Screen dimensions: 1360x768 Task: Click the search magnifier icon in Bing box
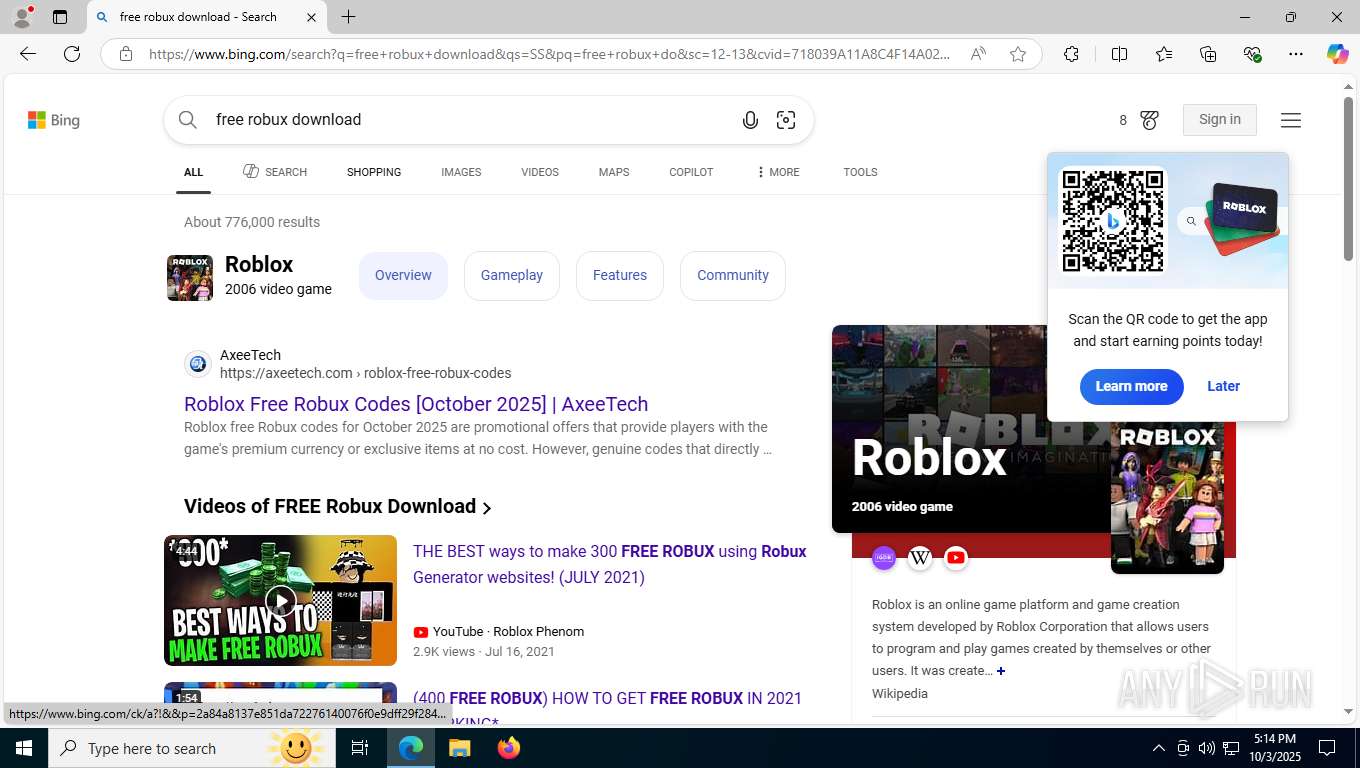188,120
